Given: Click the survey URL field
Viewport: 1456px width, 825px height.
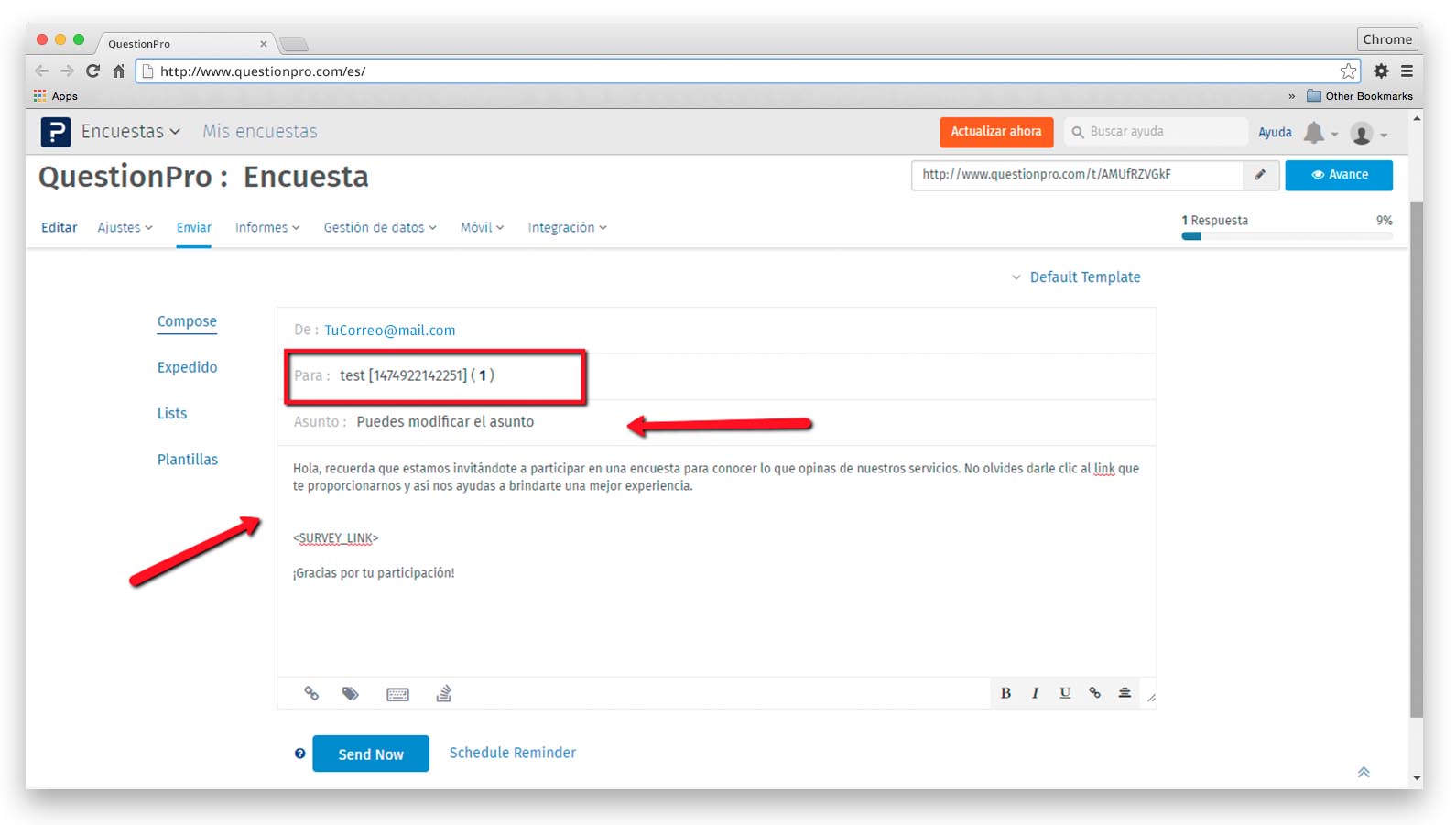Looking at the screenshot, I should tap(1077, 175).
